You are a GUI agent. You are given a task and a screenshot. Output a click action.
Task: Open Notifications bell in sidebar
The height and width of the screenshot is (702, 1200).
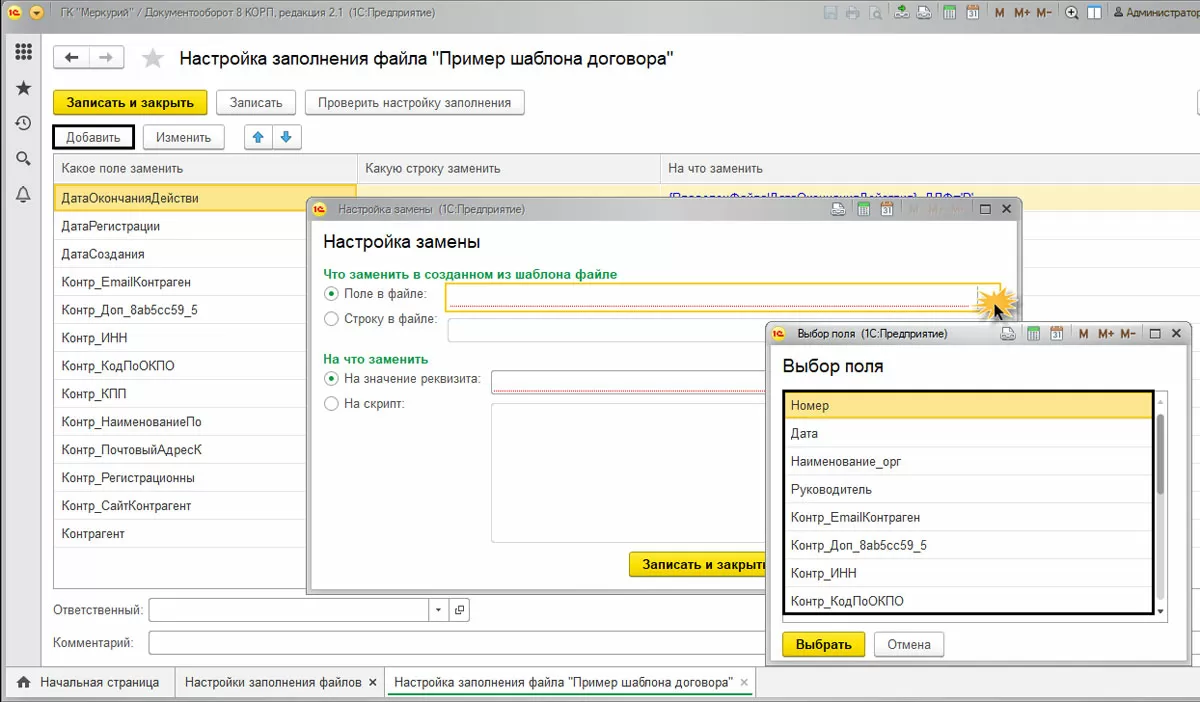[23, 194]
